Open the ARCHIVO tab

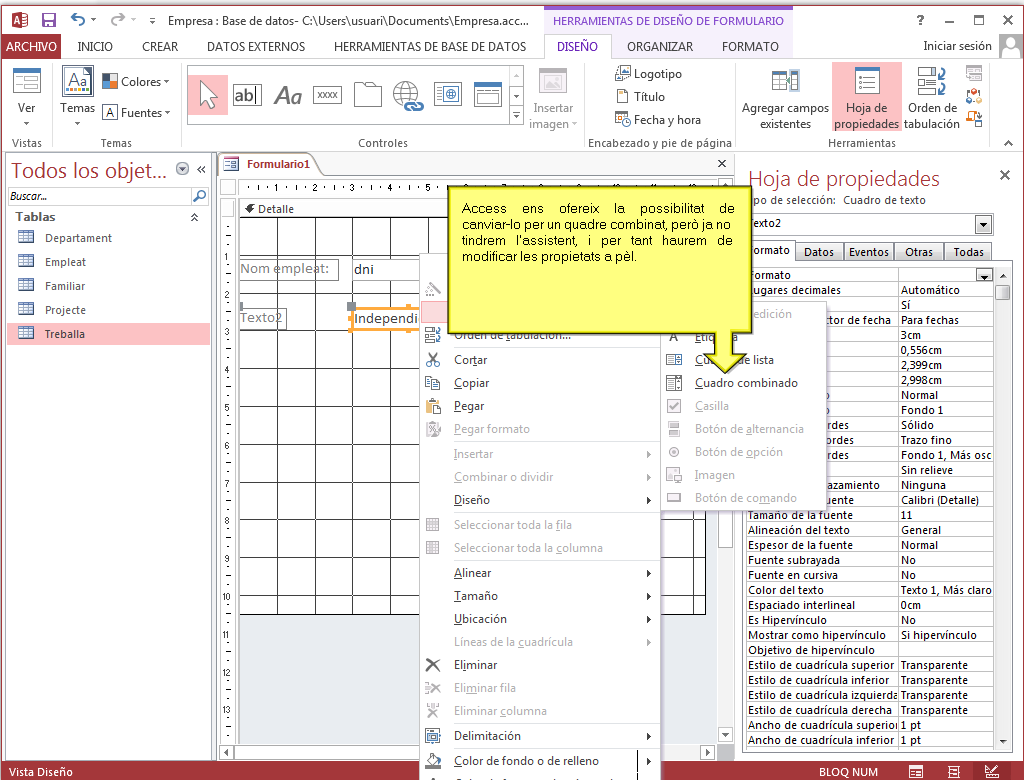tap(31, 46)
